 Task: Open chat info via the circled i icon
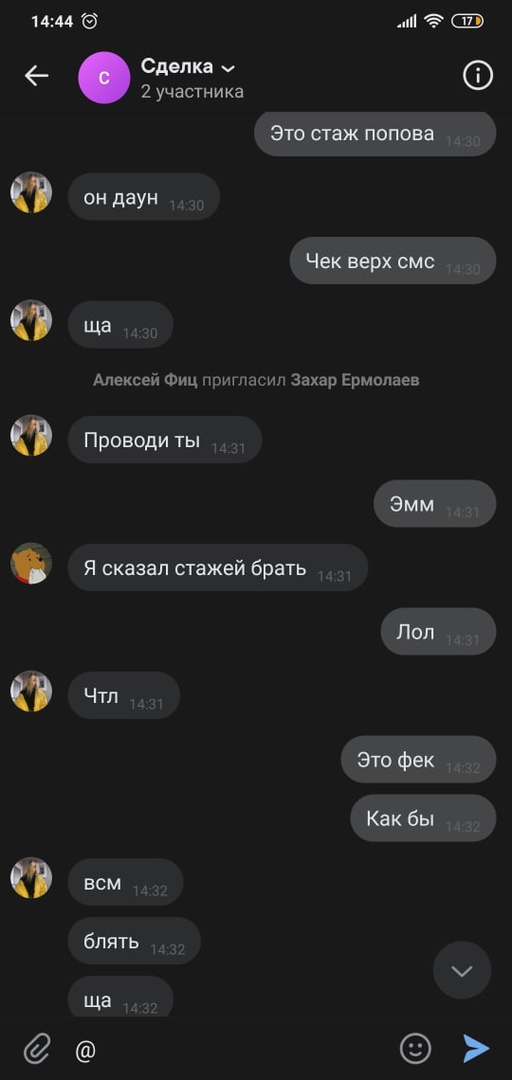click(478, 76)
